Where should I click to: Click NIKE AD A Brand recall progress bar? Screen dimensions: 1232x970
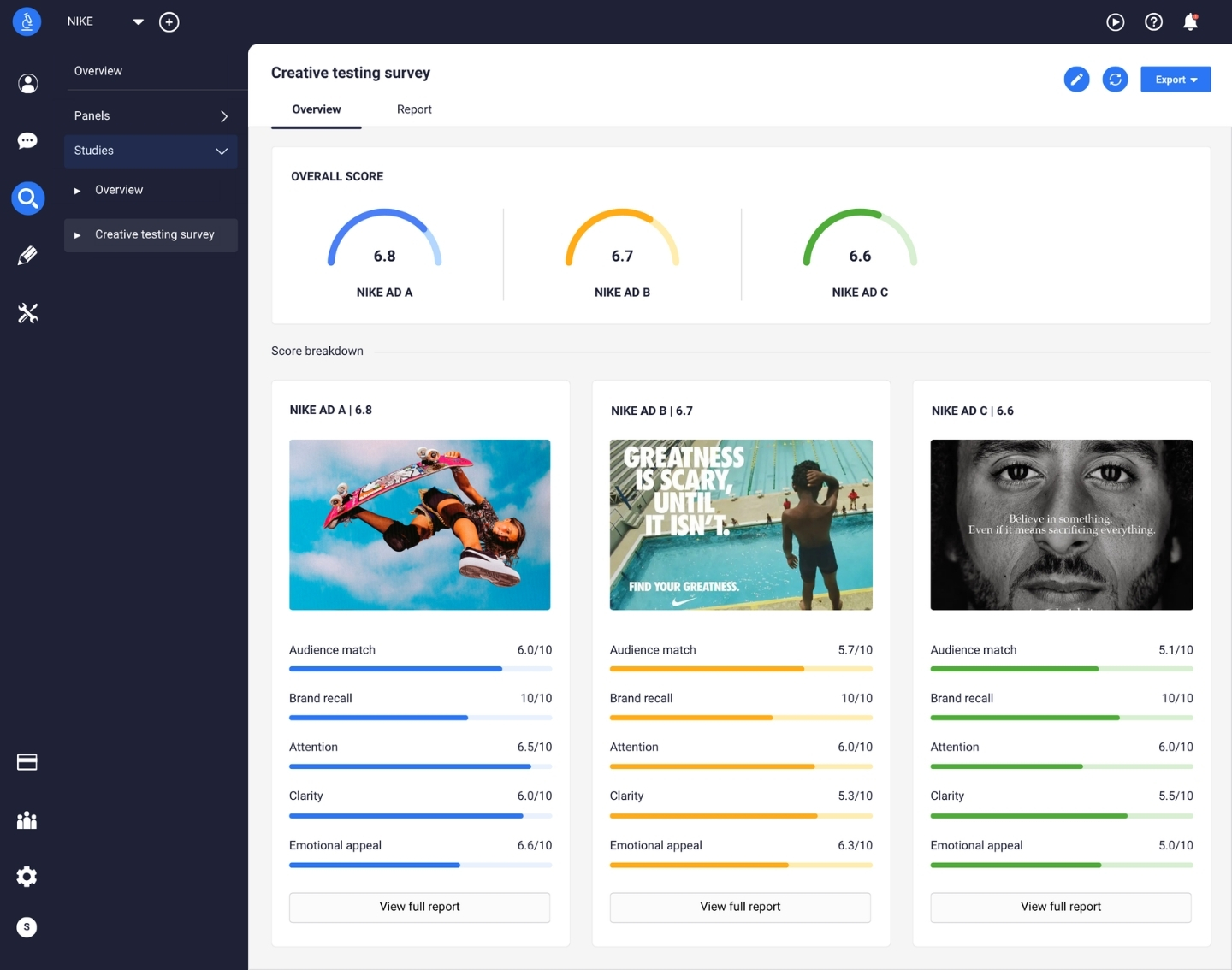[x=420, y=718]
